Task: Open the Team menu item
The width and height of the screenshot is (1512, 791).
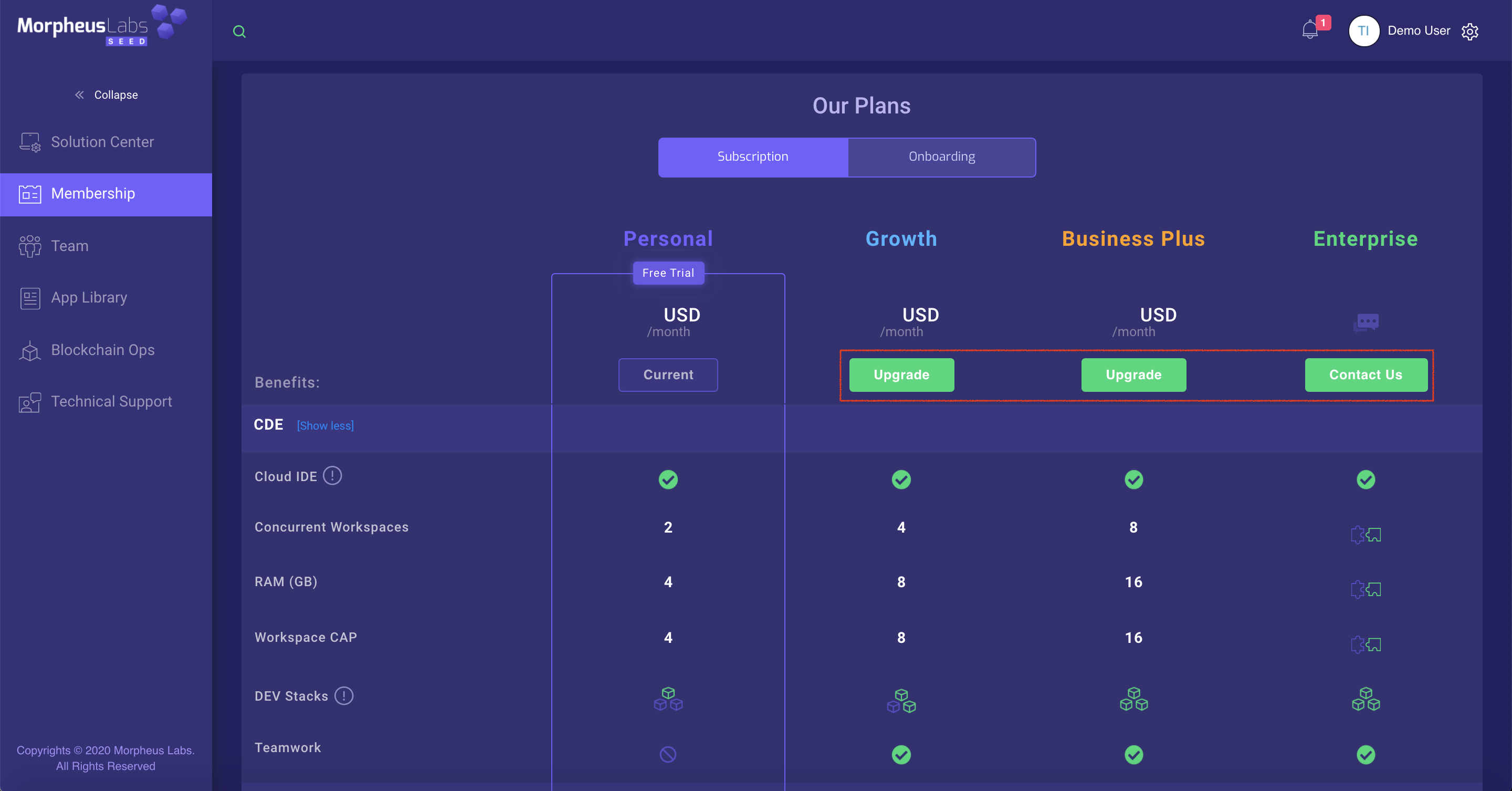Action: tap(69, 246)
